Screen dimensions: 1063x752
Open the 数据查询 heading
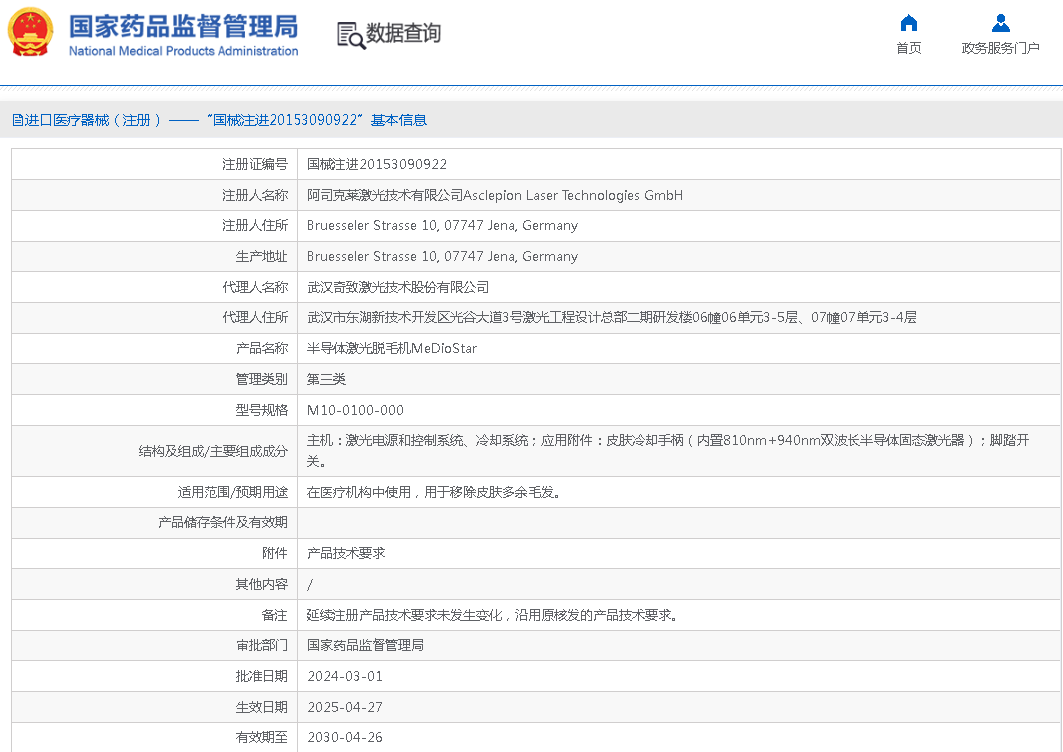click(403, 33)
